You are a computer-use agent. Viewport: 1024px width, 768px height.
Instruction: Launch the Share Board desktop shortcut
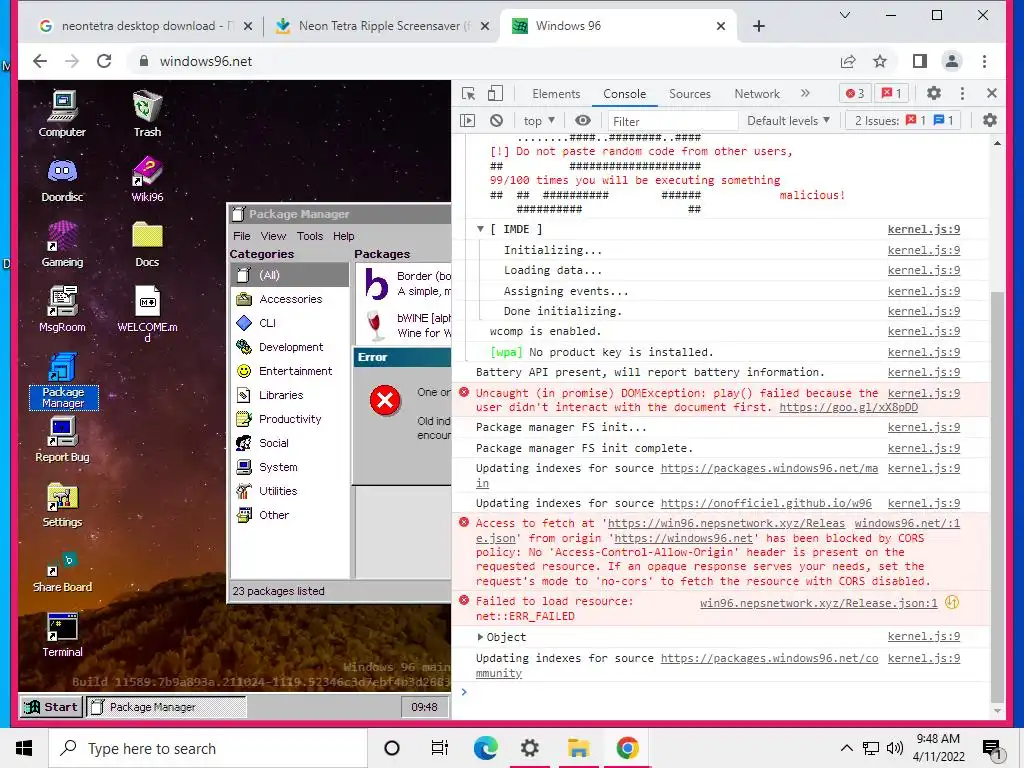point(62,571)
